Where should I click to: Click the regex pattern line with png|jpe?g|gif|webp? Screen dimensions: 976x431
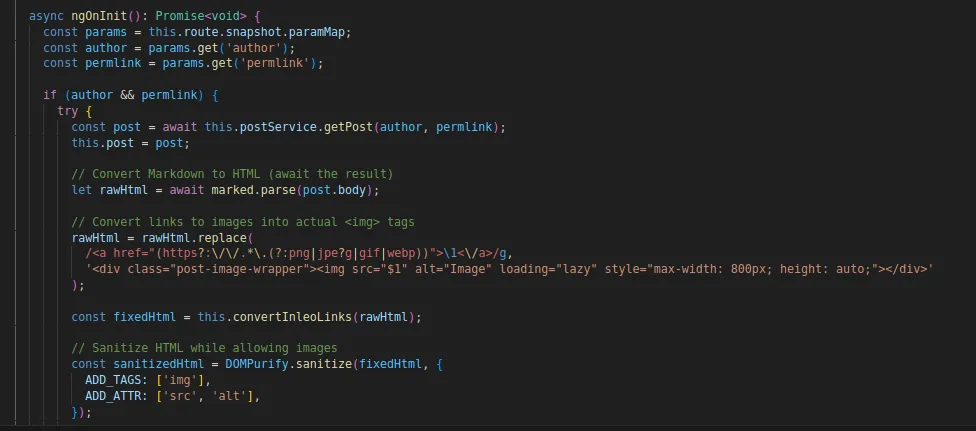[x=299, y=253]
